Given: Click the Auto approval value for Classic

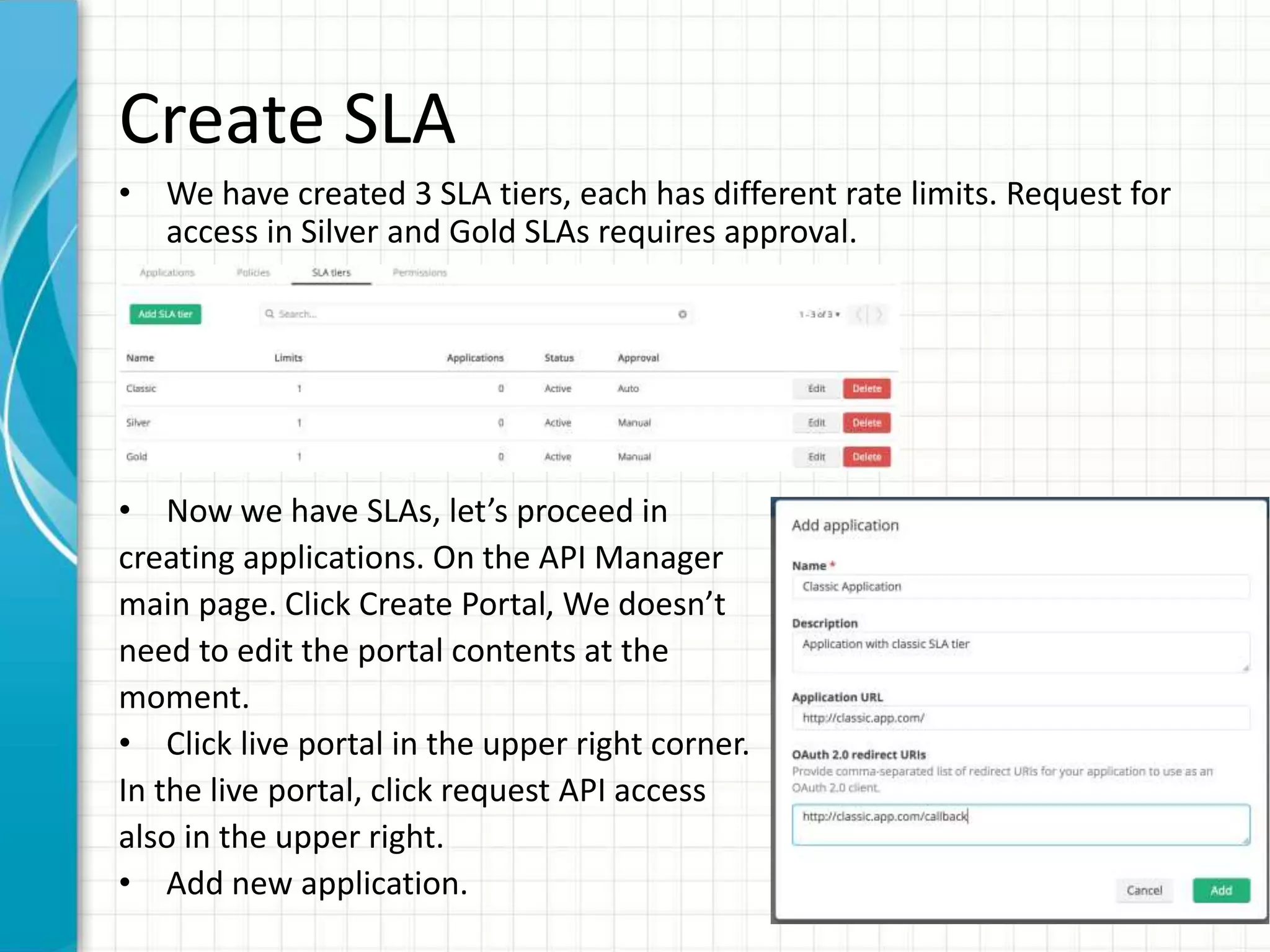Looking at the screenshot, I should pos(628,389).
